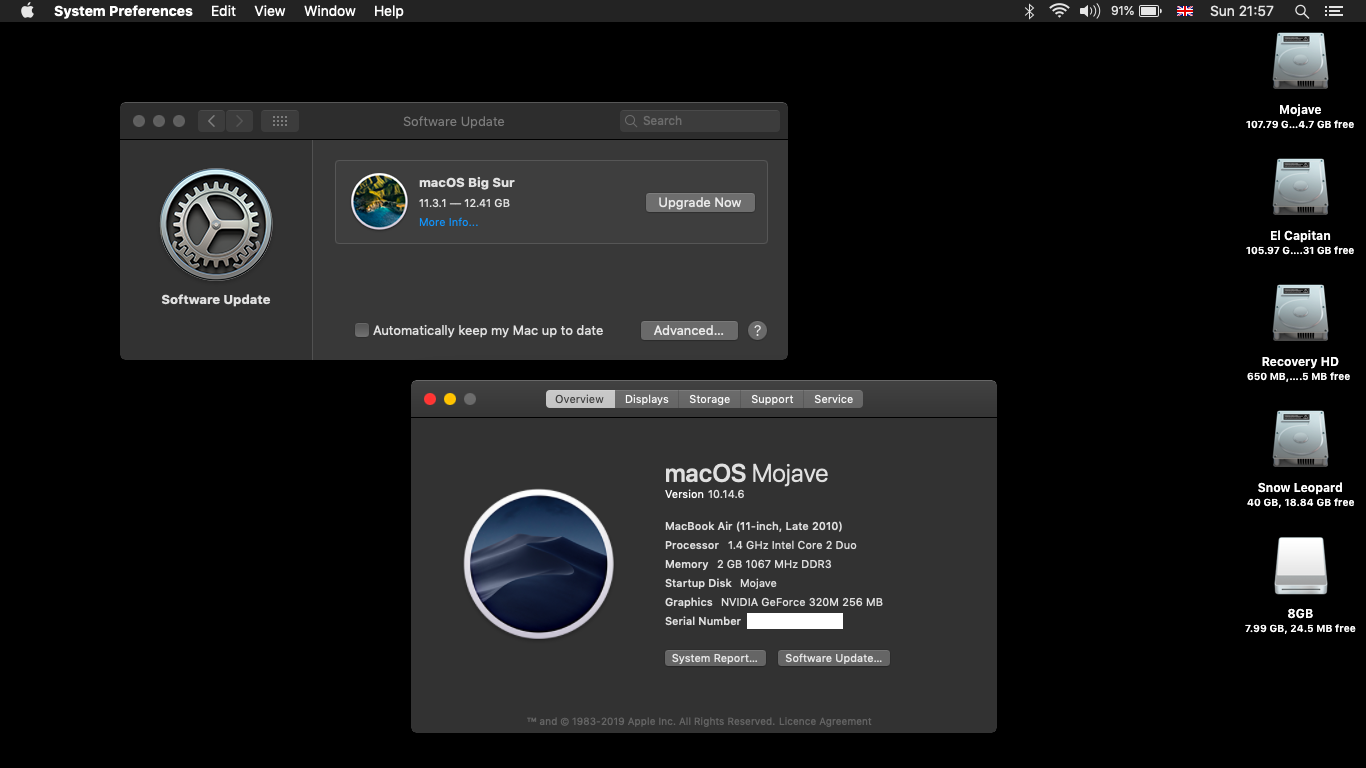
Task: Open the View menu
Action: (x=270, y=11)
